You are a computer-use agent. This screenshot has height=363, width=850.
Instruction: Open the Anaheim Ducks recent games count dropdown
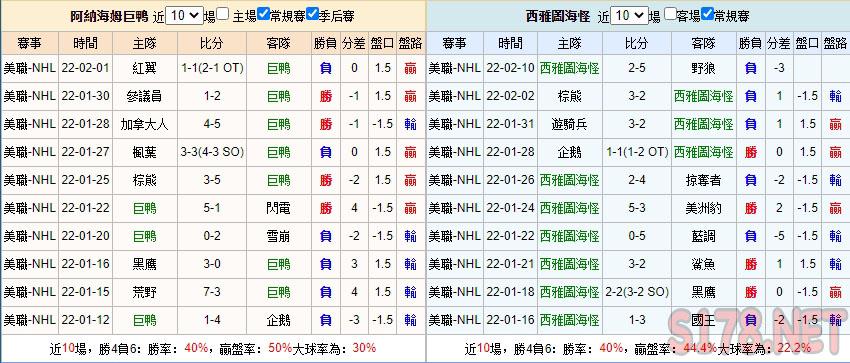coord(184,16)
